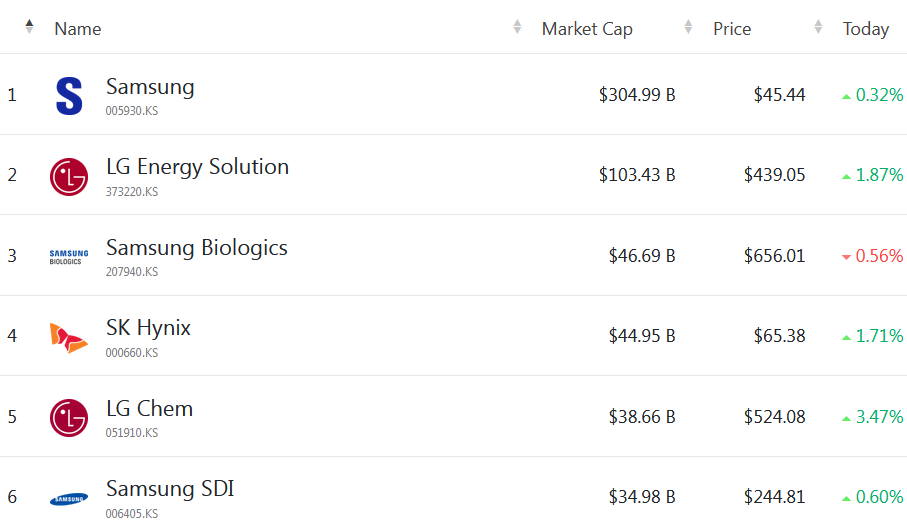907x526 pixels.
Task: Click the Samsung SDI oval logo
Action: (x=69, y=498)
